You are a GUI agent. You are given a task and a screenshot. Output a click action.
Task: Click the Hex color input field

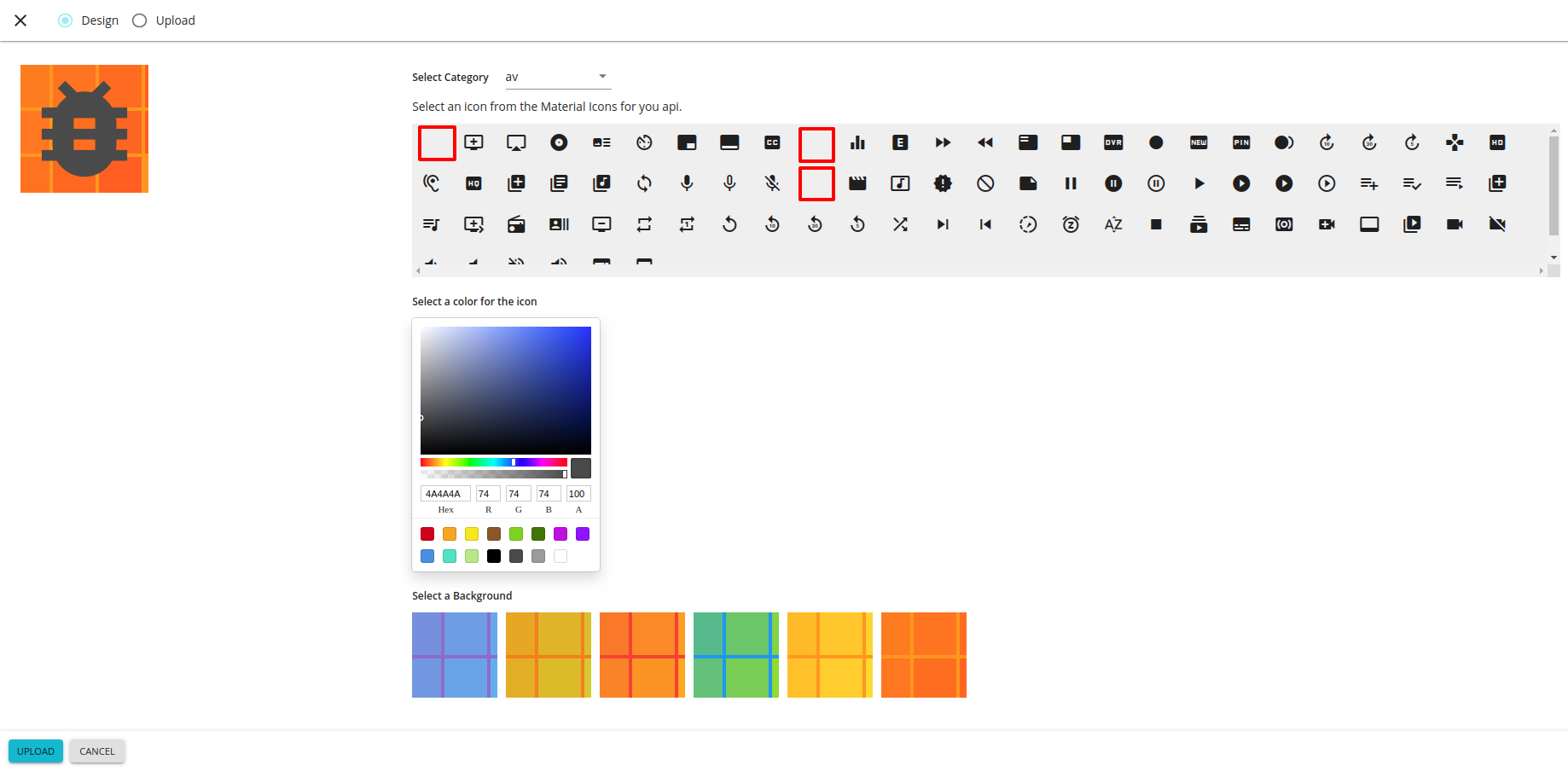pyautogui.click(x=444, y=493)
